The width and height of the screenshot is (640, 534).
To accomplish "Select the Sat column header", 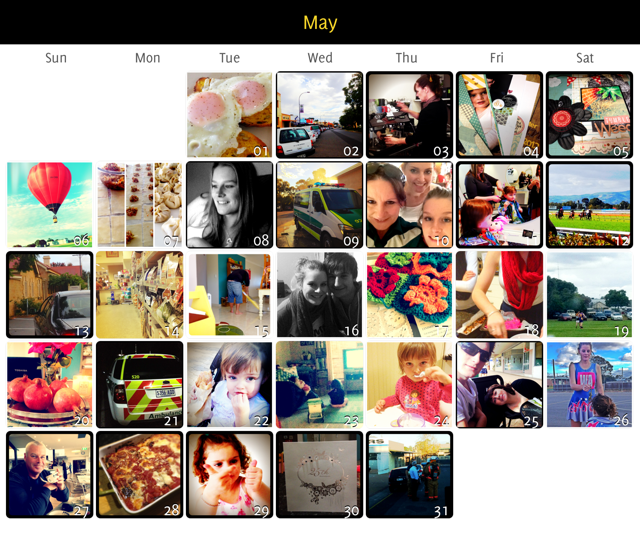I will pos(585,58).
